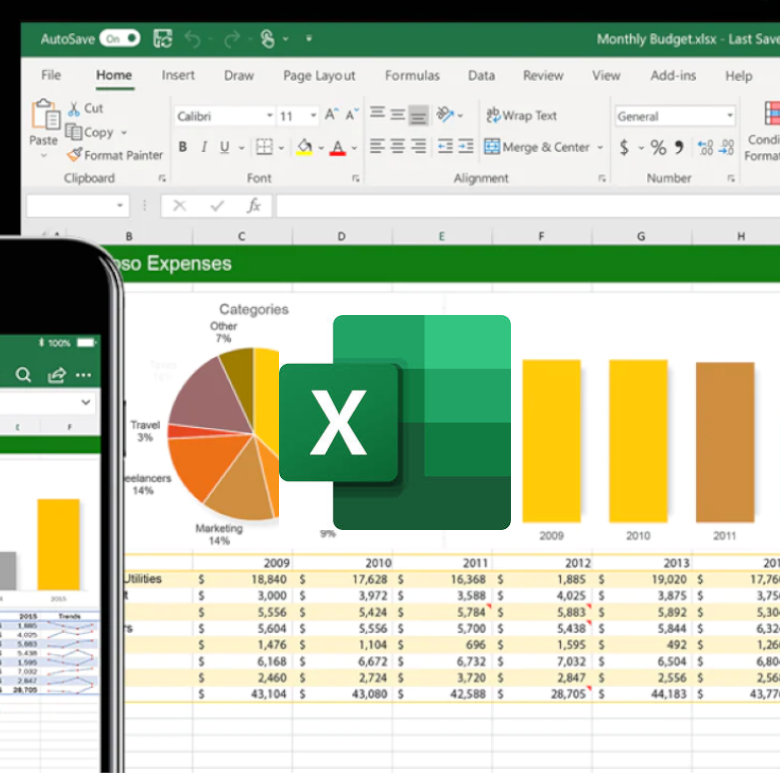Click the phone's search magnifier icon
The image size is (780, 780).
23,375
